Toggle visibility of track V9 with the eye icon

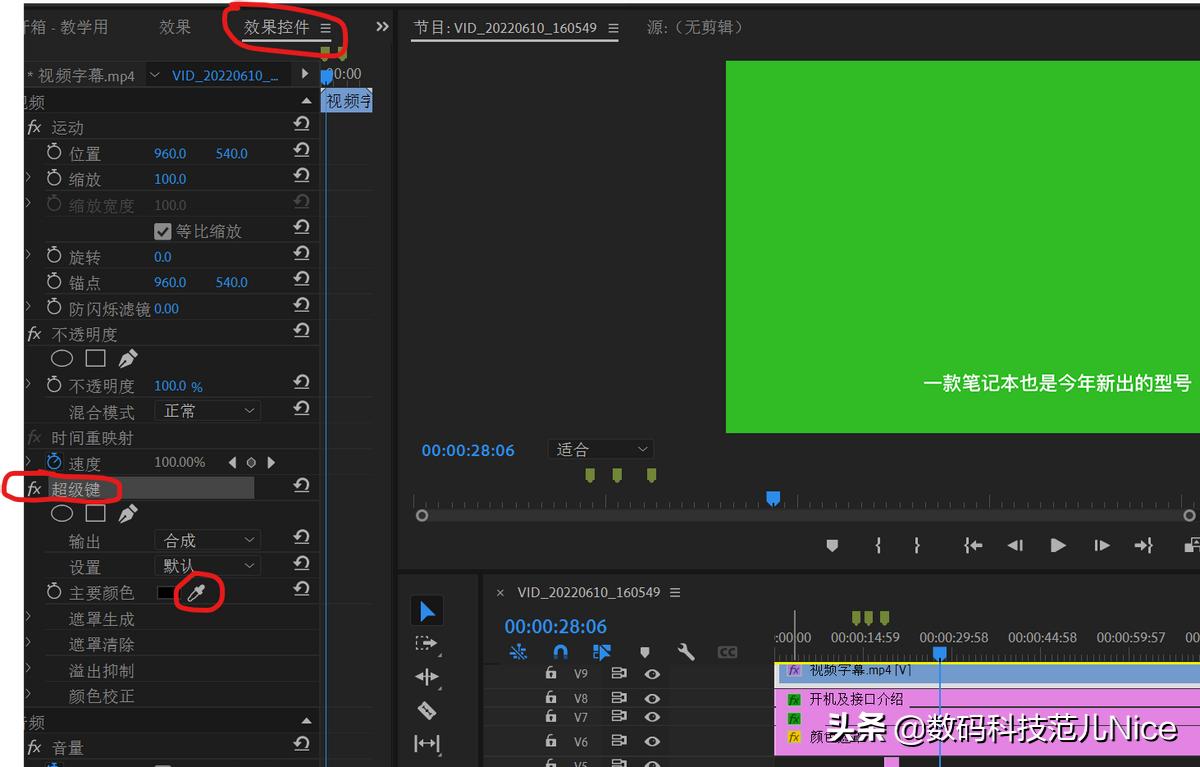(651, 673)
